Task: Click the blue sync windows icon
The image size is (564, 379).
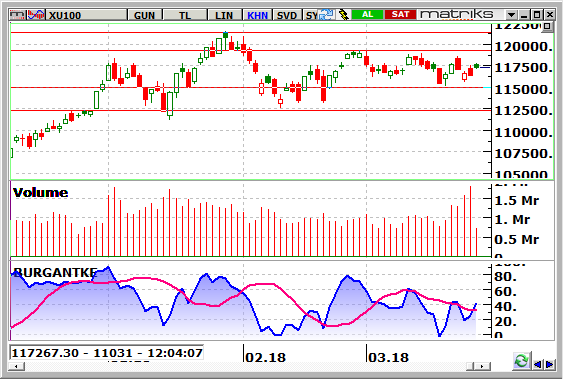Action: click(327, 15)
